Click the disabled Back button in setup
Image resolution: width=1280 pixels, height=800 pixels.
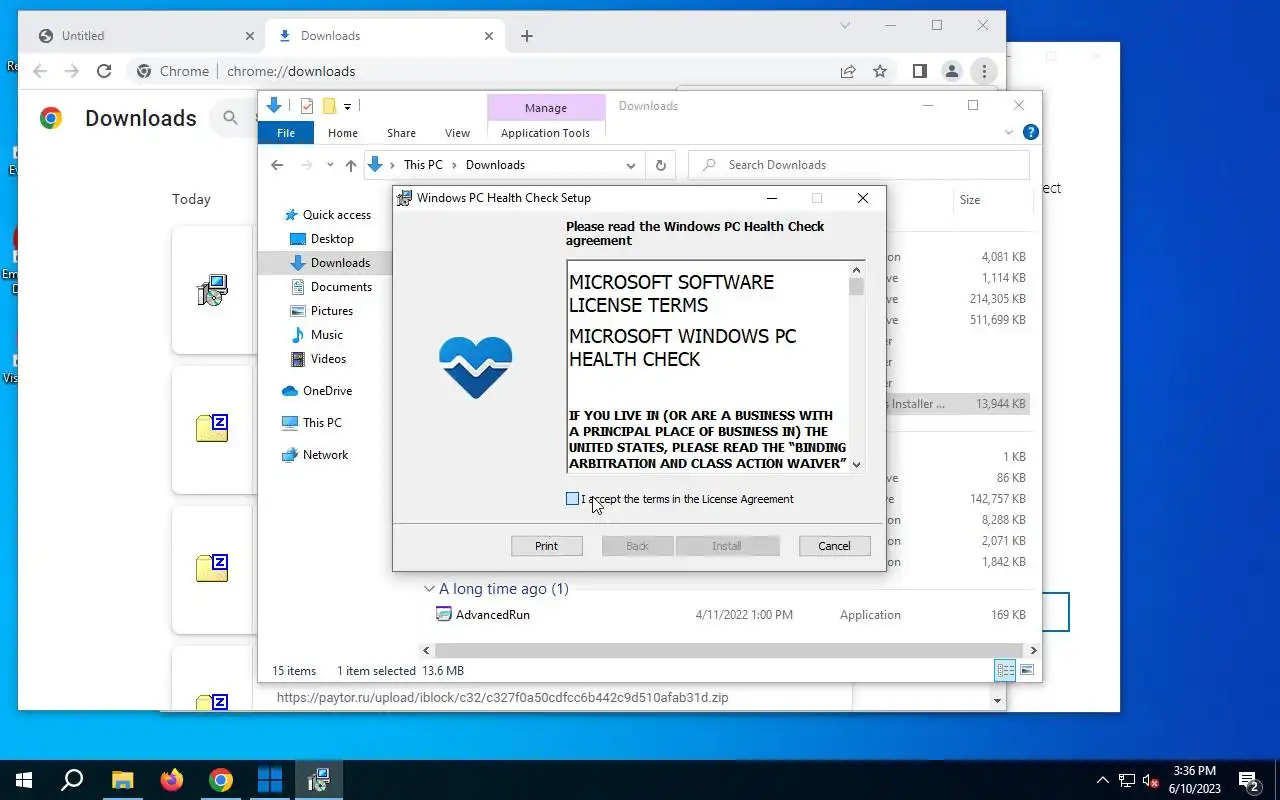pyautogui.click(x=637, y=546)
